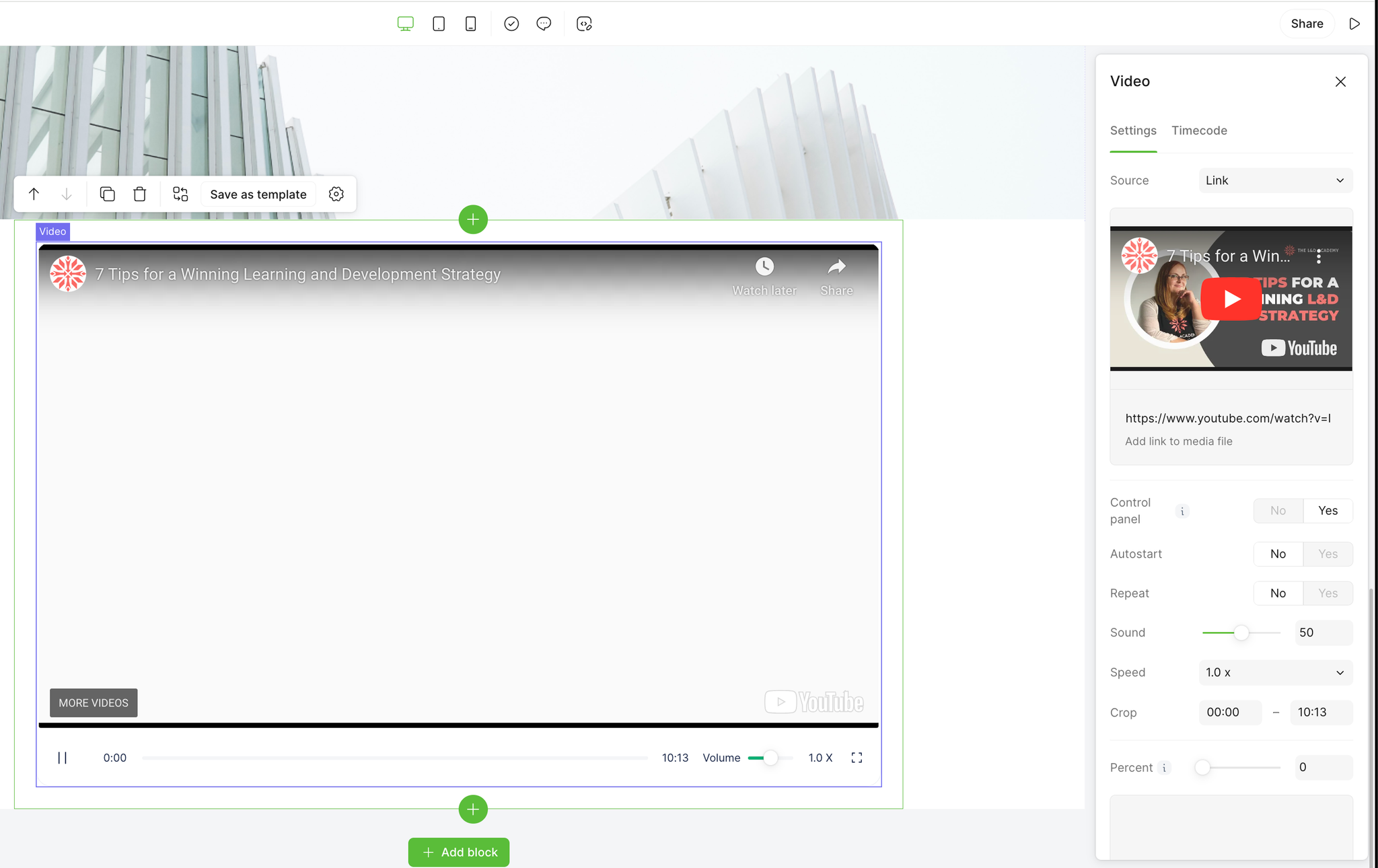Viewport: 1378px width, 868px height.
Task: Duplicate the video block
Action: (107, 194)
